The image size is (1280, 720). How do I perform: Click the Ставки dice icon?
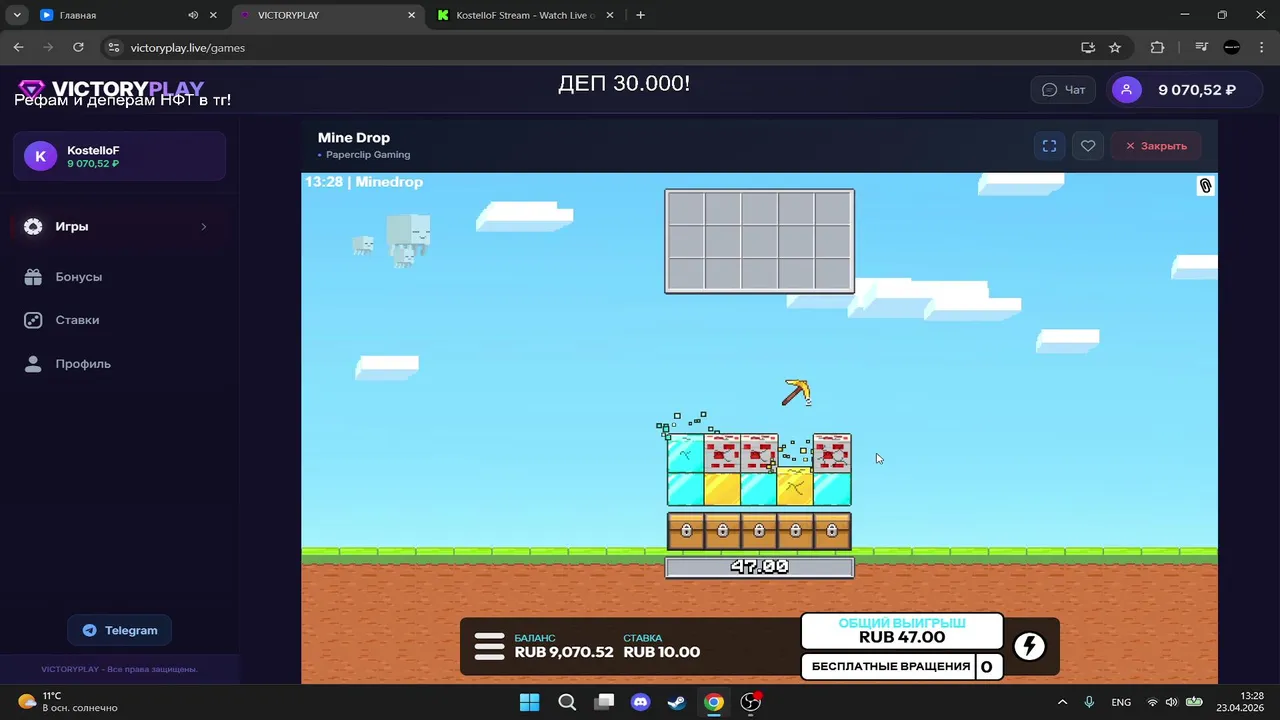(x=33, y=320)
